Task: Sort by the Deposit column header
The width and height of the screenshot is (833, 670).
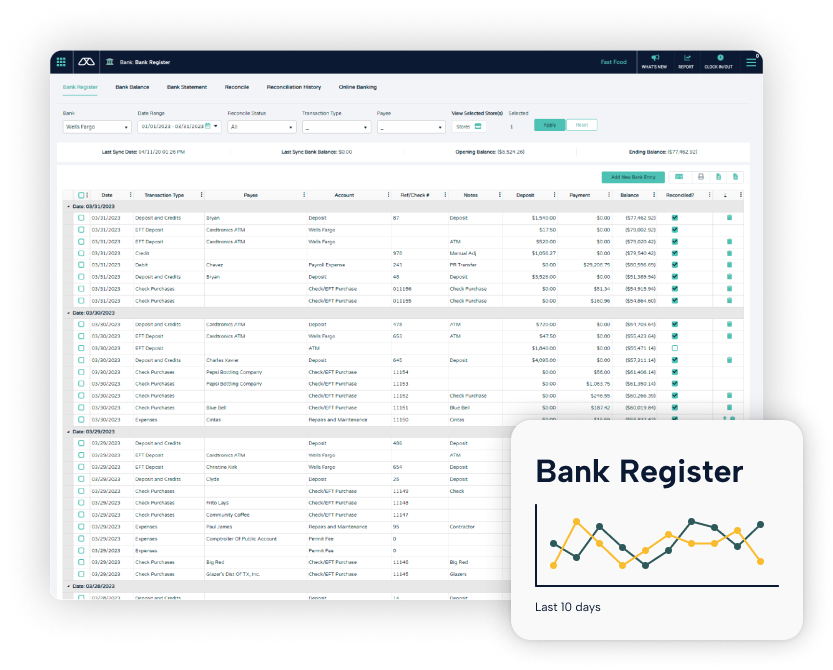Action: tap(525, 195)
